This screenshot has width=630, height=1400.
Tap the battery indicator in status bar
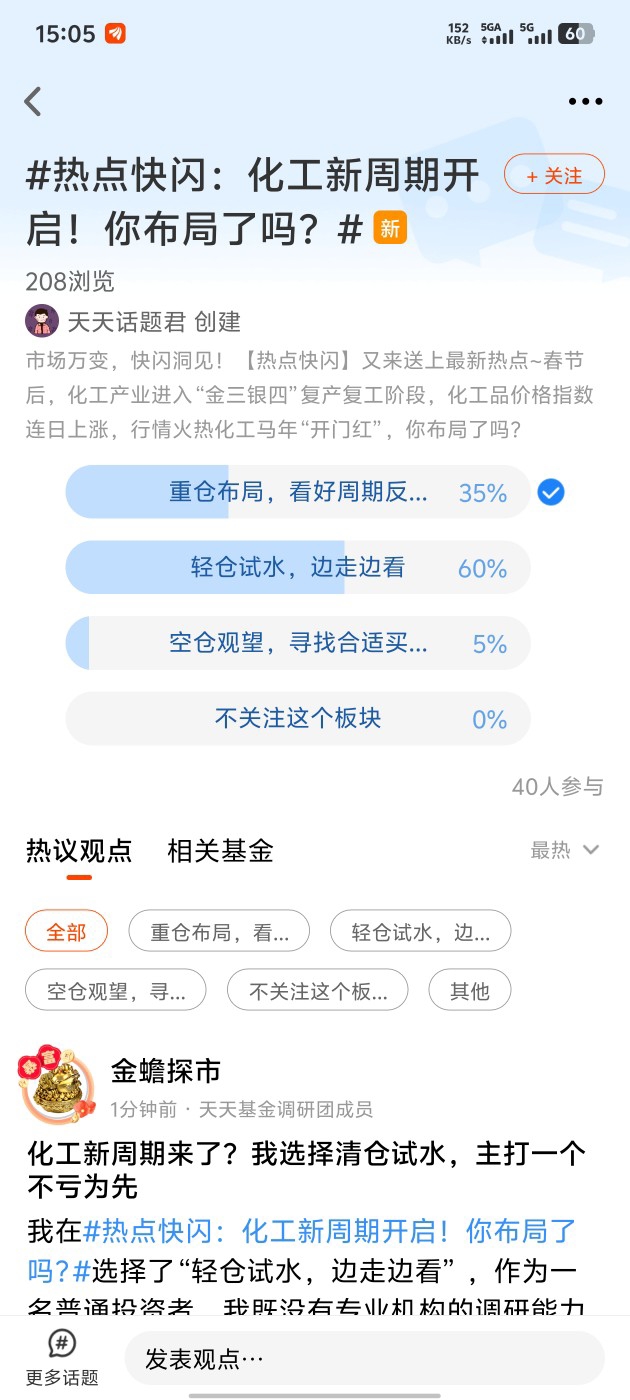576,34
